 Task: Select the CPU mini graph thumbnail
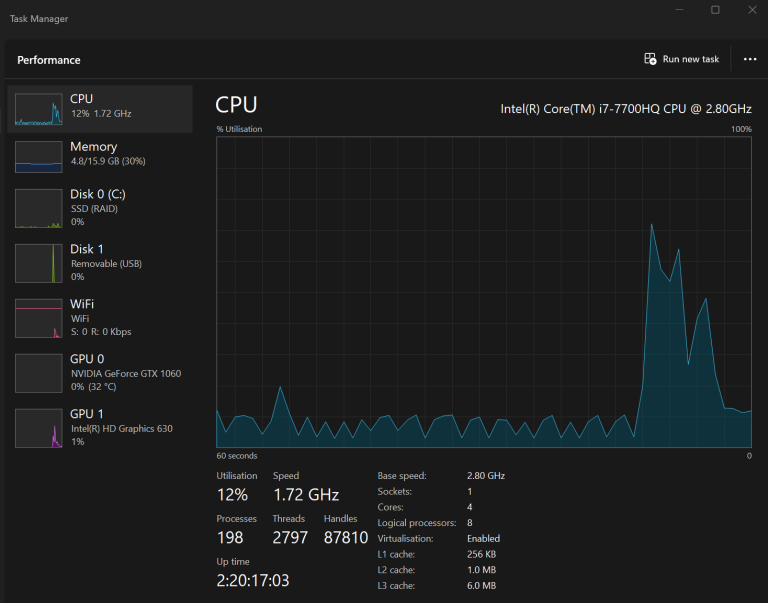coord(38,109)
